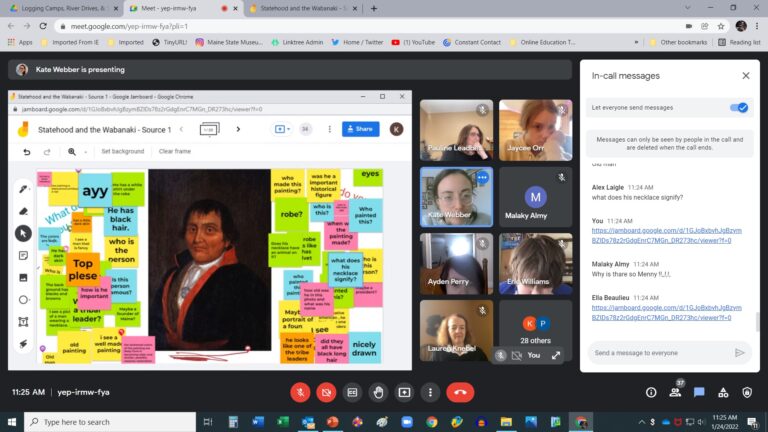Switch to the Logging Camps browser tab
This screenshot has height=432, width=768.
pos(63,8)
